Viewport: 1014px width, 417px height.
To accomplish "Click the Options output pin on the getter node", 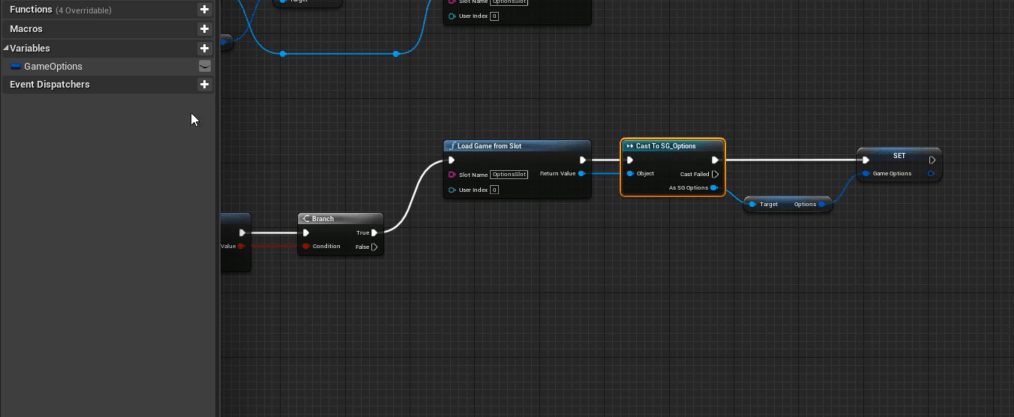I will coord(821,204).
